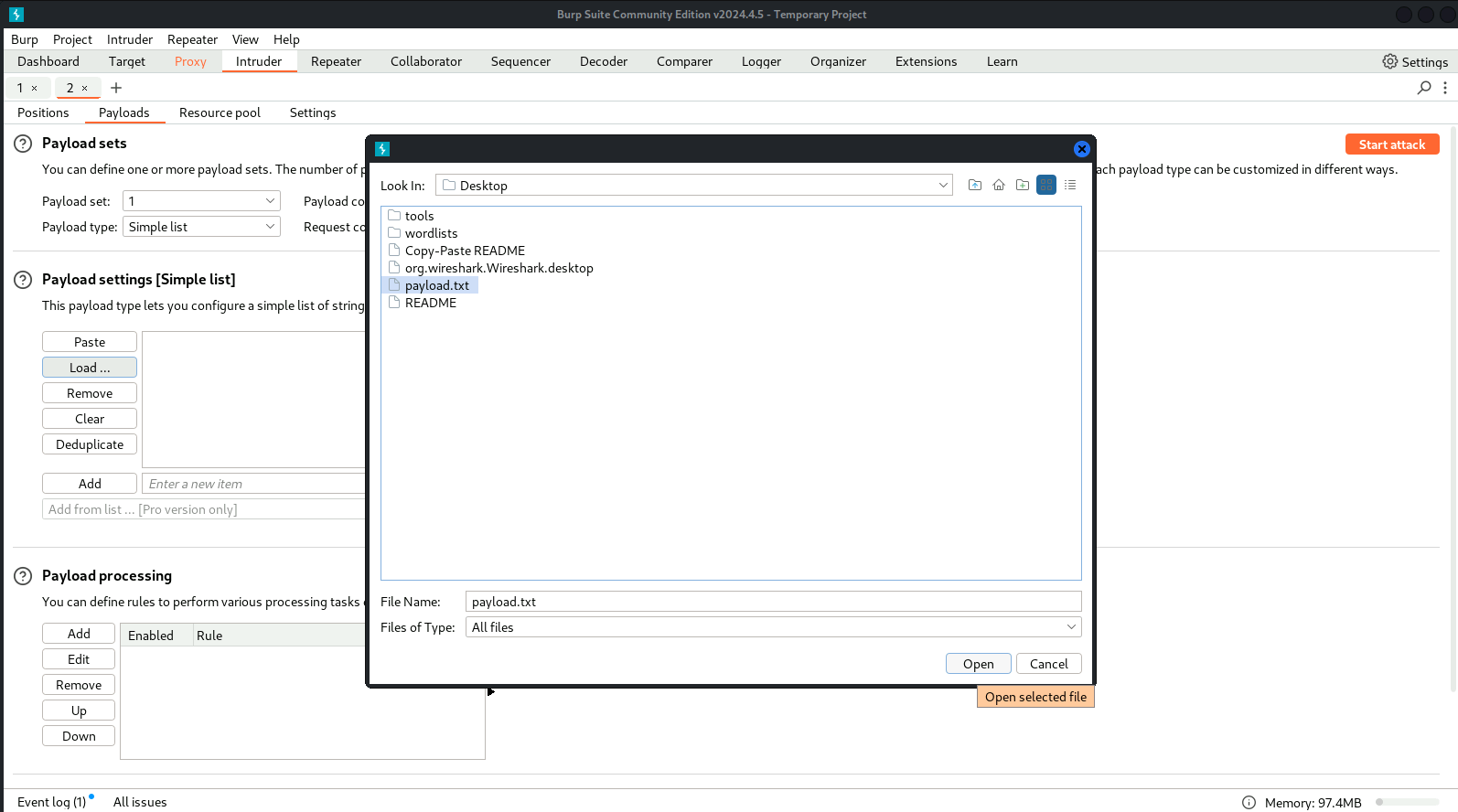Image resolution: width=1458 pixels, height=812 pixels.
Task: Go up one folder level in file dialog
Action: 975,185
